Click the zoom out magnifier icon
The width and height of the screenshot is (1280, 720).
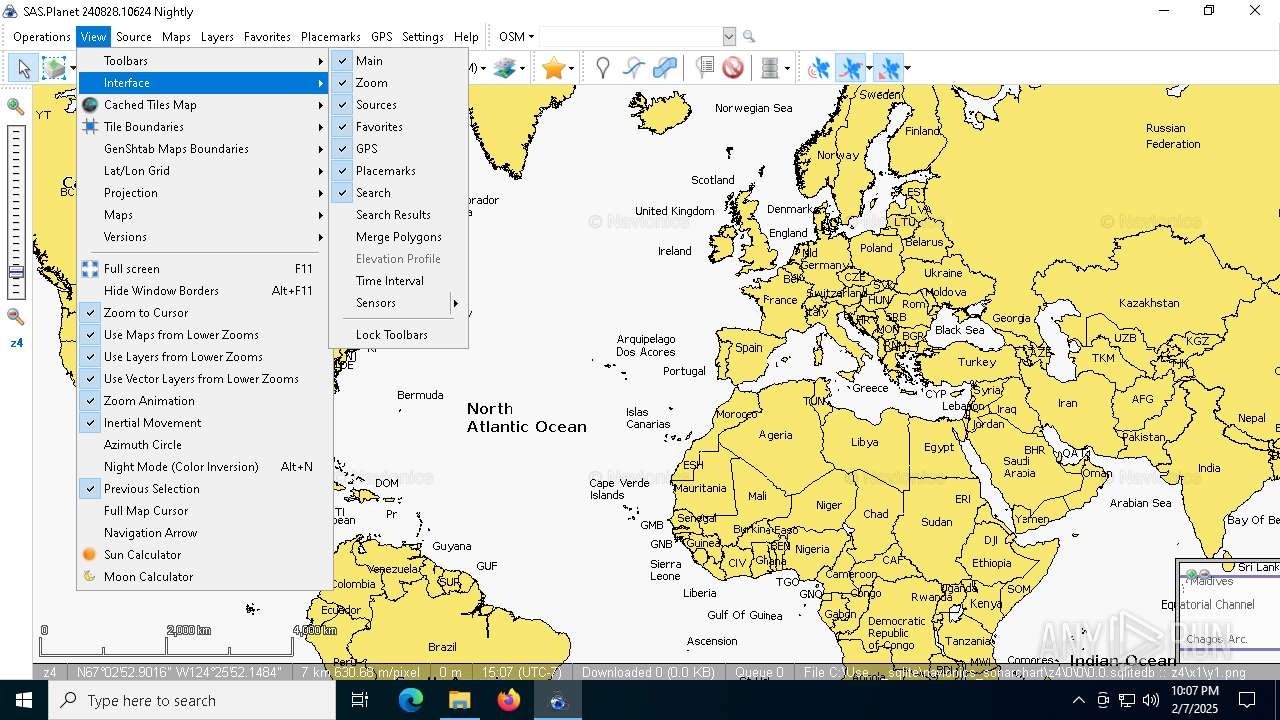[16, 317]
